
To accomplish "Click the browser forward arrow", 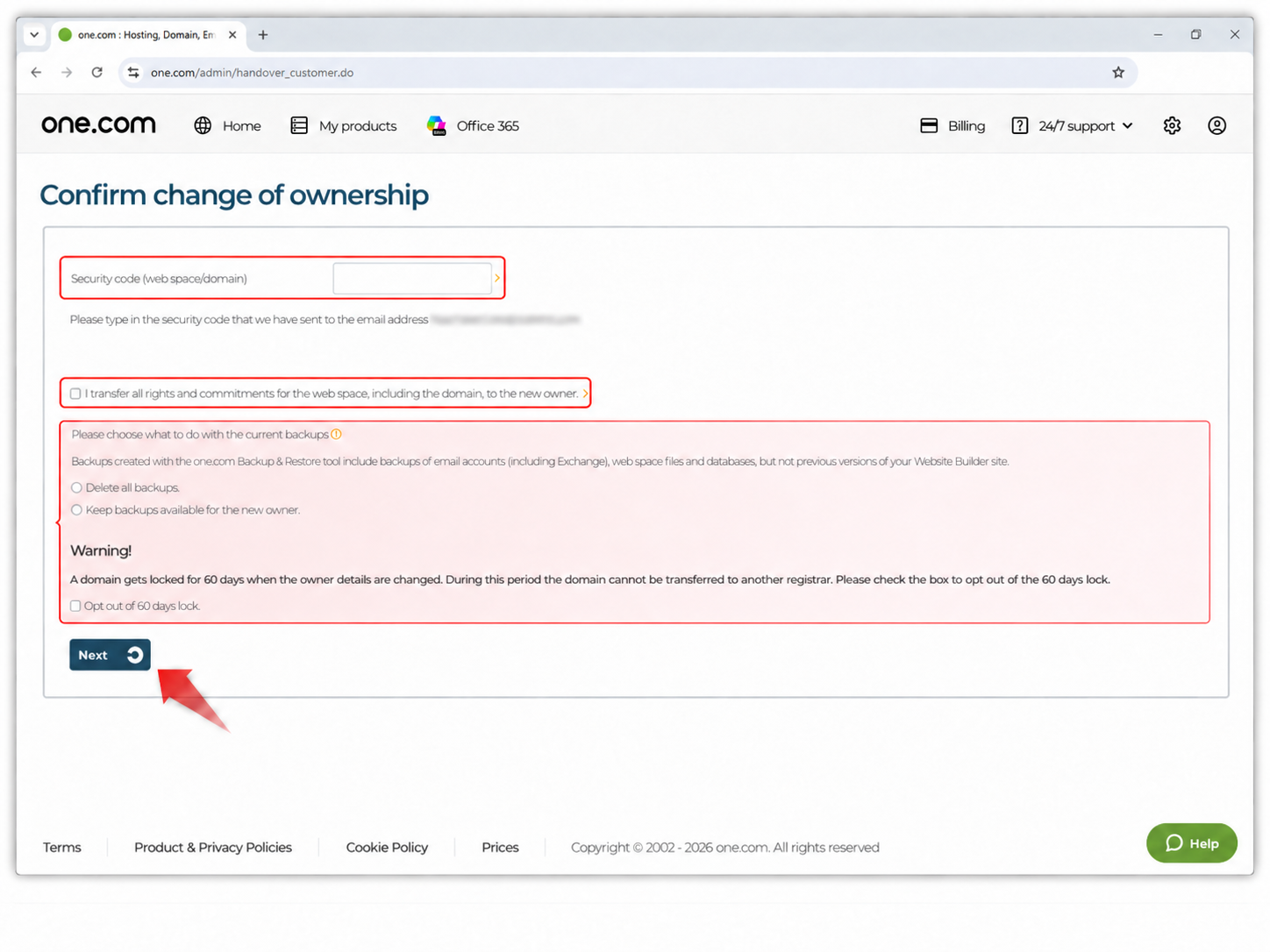I will click(67, 73).
